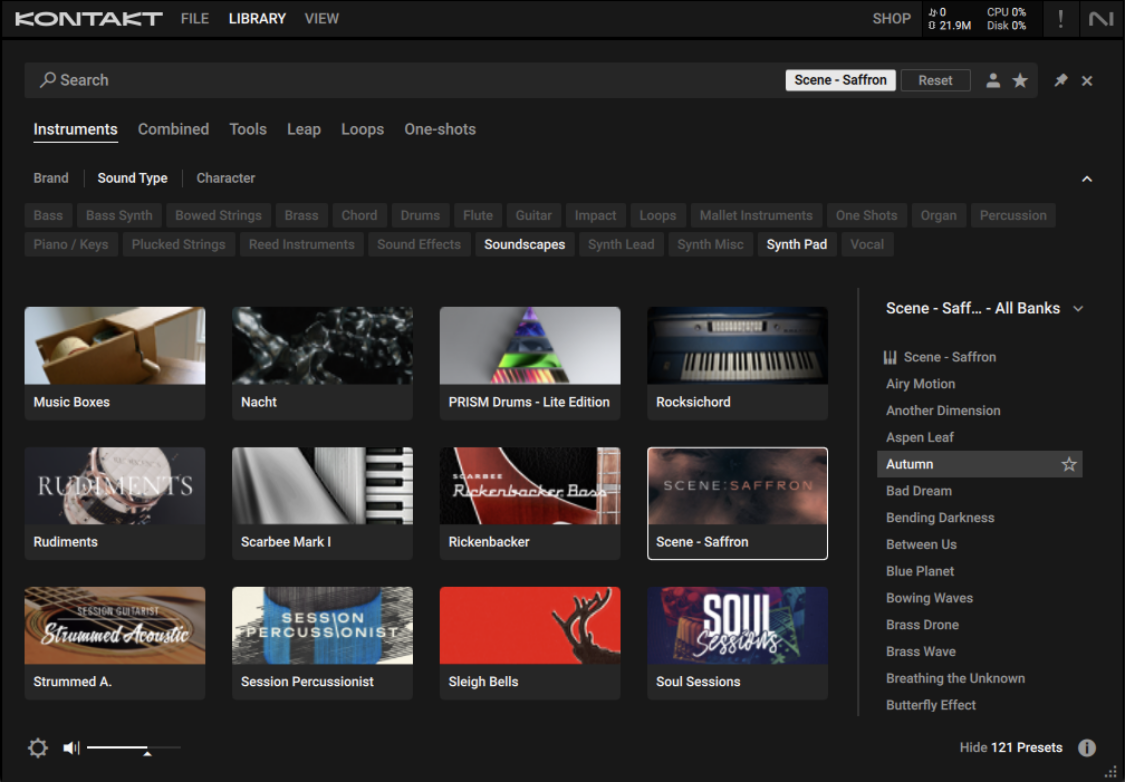Open the settings gear at bottom left
The height and width of the screenshot is (782, 1125).
tap(37, 747)
